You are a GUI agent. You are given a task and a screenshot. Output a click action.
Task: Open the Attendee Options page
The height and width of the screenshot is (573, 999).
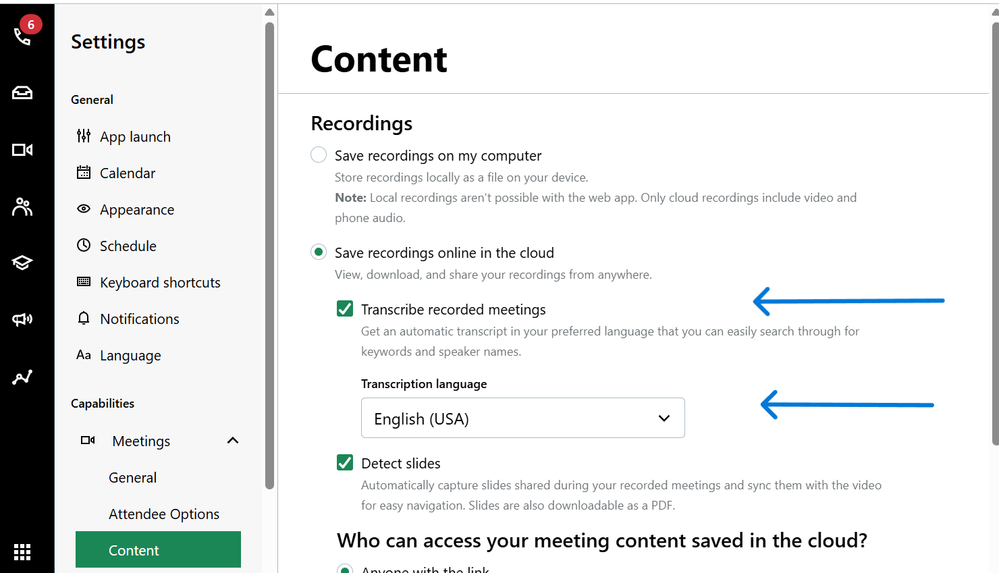pyautogui.click(x=164, y=514)
